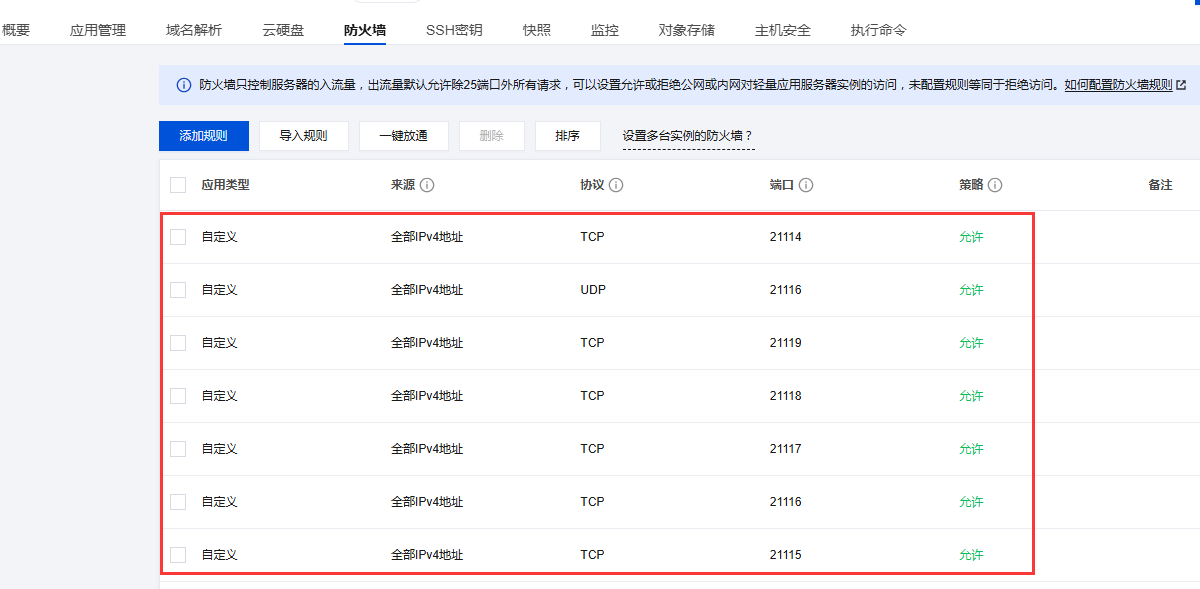Click the blue 添加规则 button
The image size is (1200, 589).
203,136
